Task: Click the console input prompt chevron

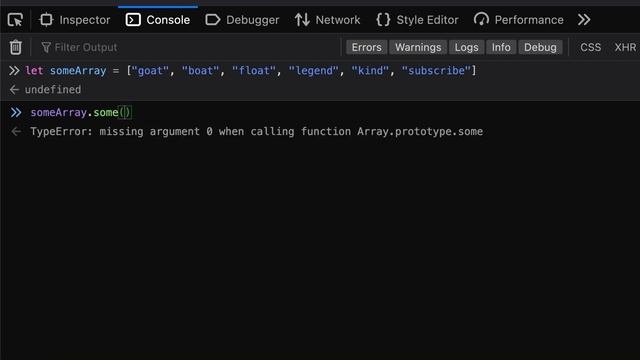Action: (x=16, y=112)
